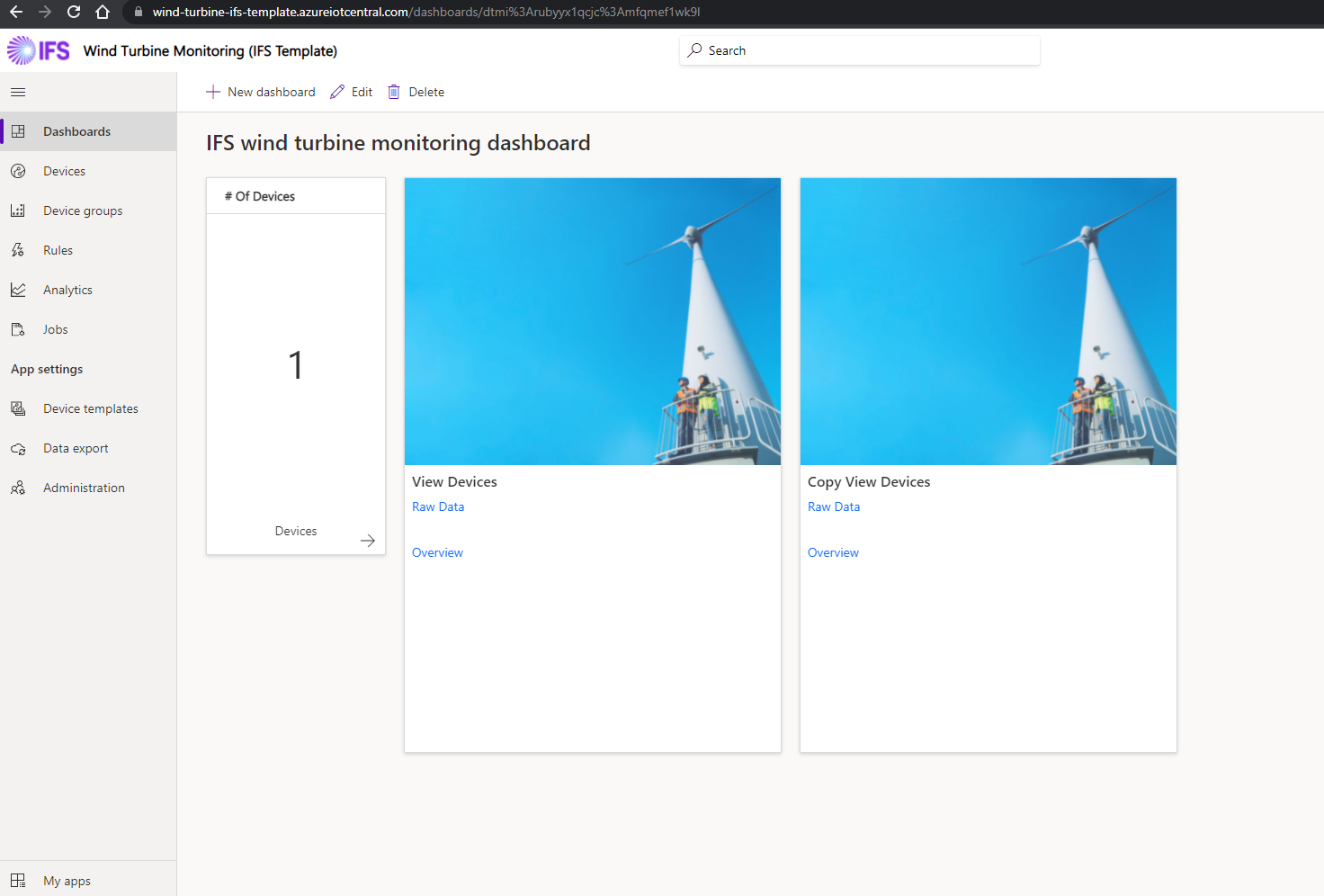This screenshot has height=896, width=1324.
Task: Open Overview under Copy View Devices
Action: (x=833, y=552)
